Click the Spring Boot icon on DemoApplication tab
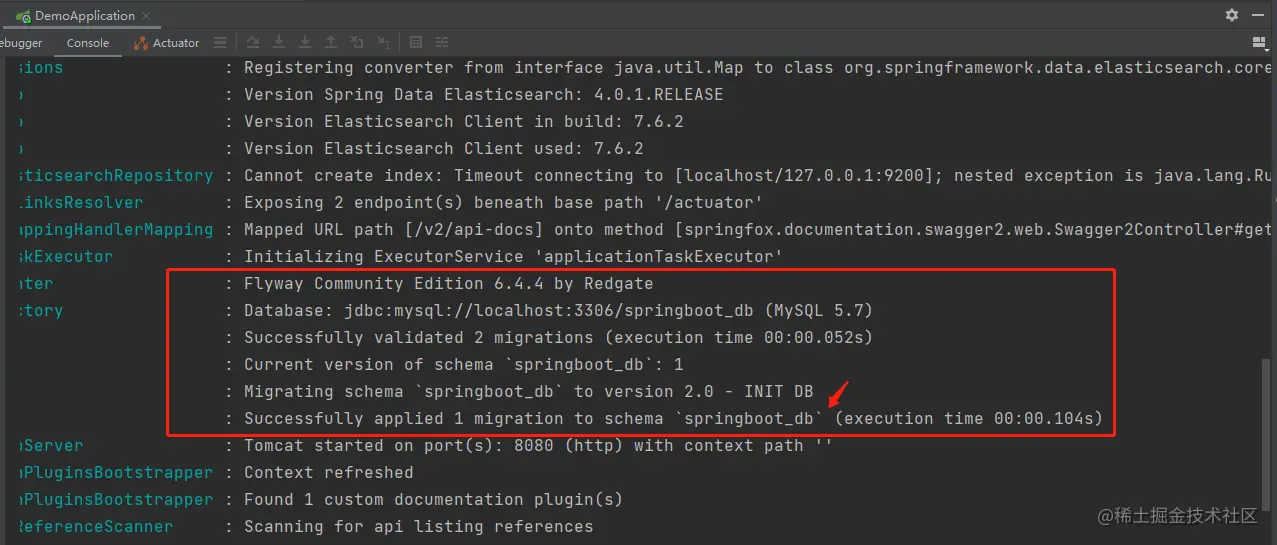This screenshot has width=1277, height=545. pos(22,16)
